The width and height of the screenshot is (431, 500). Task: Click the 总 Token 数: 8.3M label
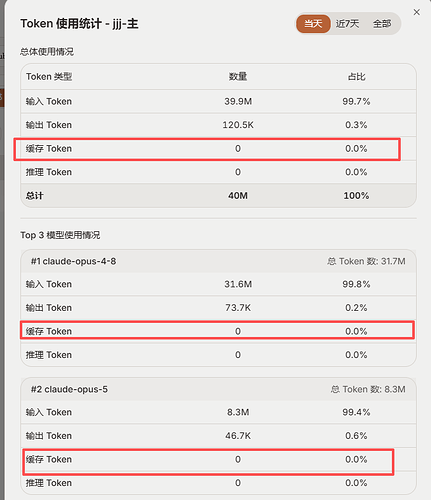(x=368, y=389)
